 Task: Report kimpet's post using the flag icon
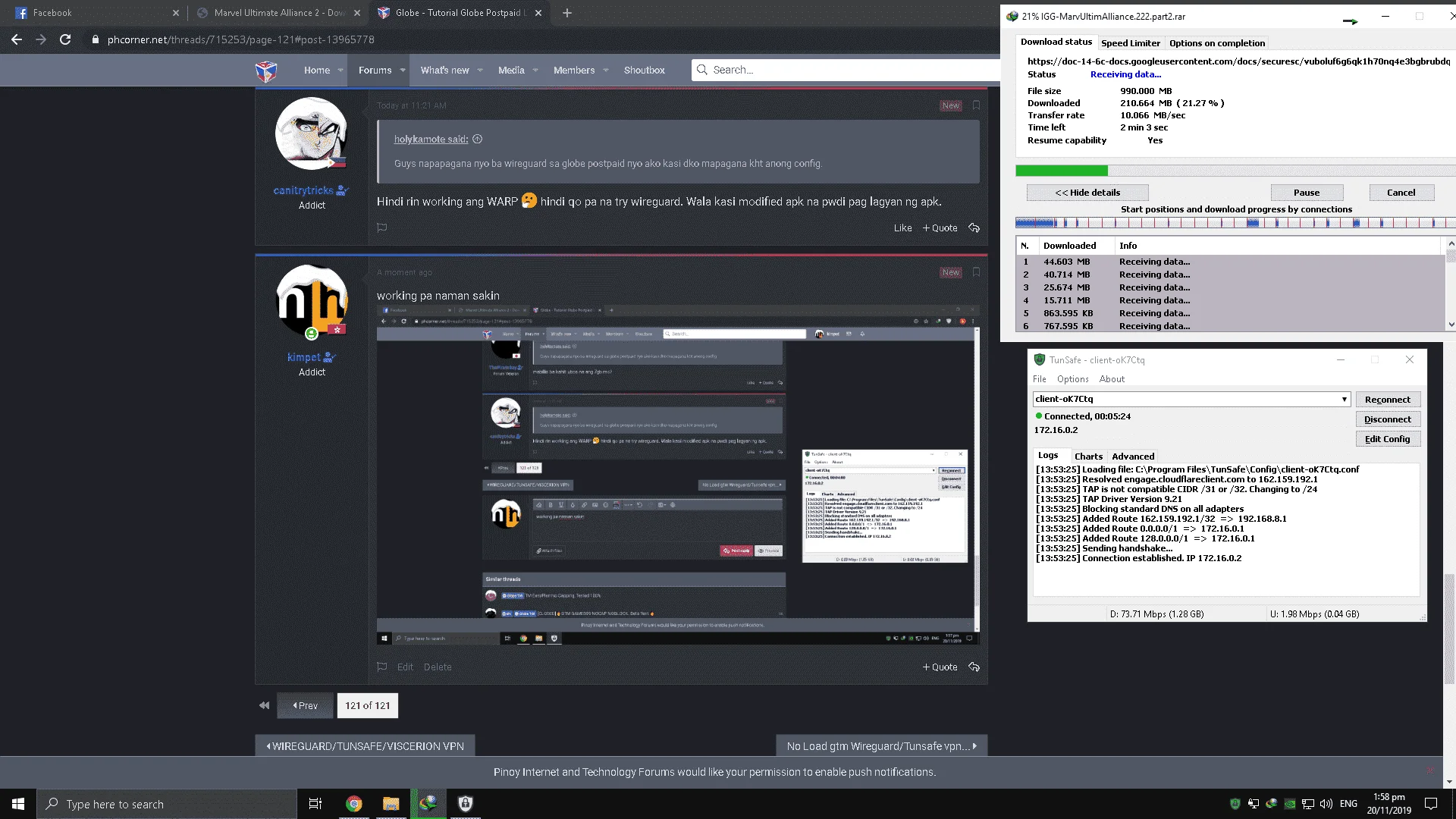(382, 667)
